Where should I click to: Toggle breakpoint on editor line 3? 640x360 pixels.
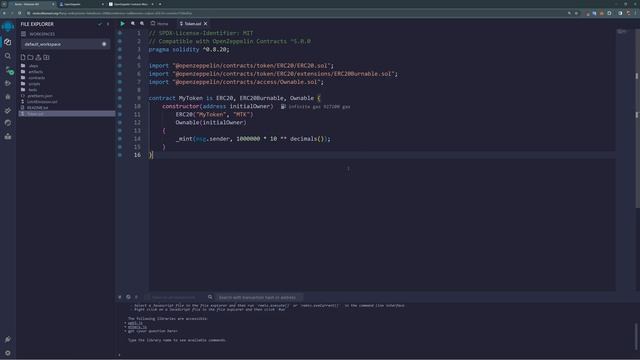120,49
